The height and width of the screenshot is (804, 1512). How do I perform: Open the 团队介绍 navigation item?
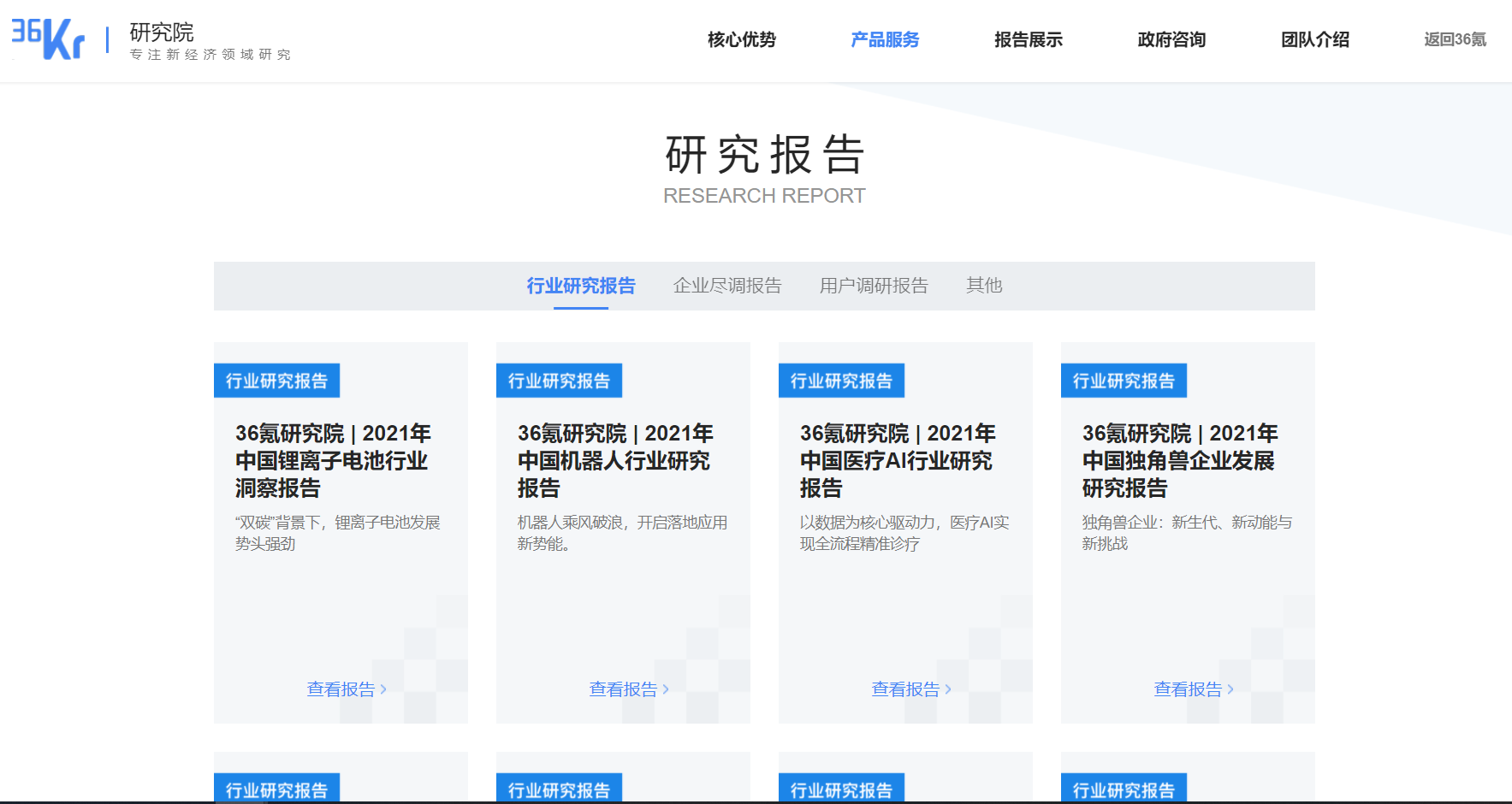[x=1314, y=39]
